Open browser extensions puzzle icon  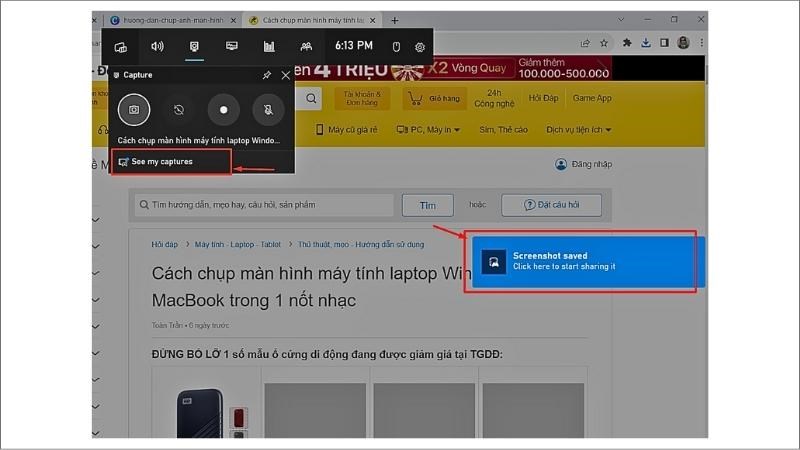(x=627, y=43)
